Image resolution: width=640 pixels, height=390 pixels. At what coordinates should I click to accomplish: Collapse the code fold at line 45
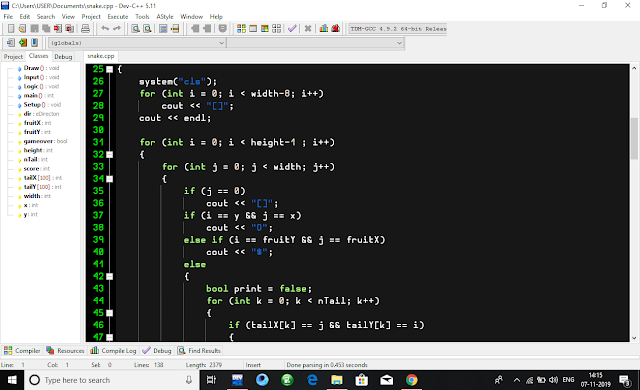[x=109, y=313]
